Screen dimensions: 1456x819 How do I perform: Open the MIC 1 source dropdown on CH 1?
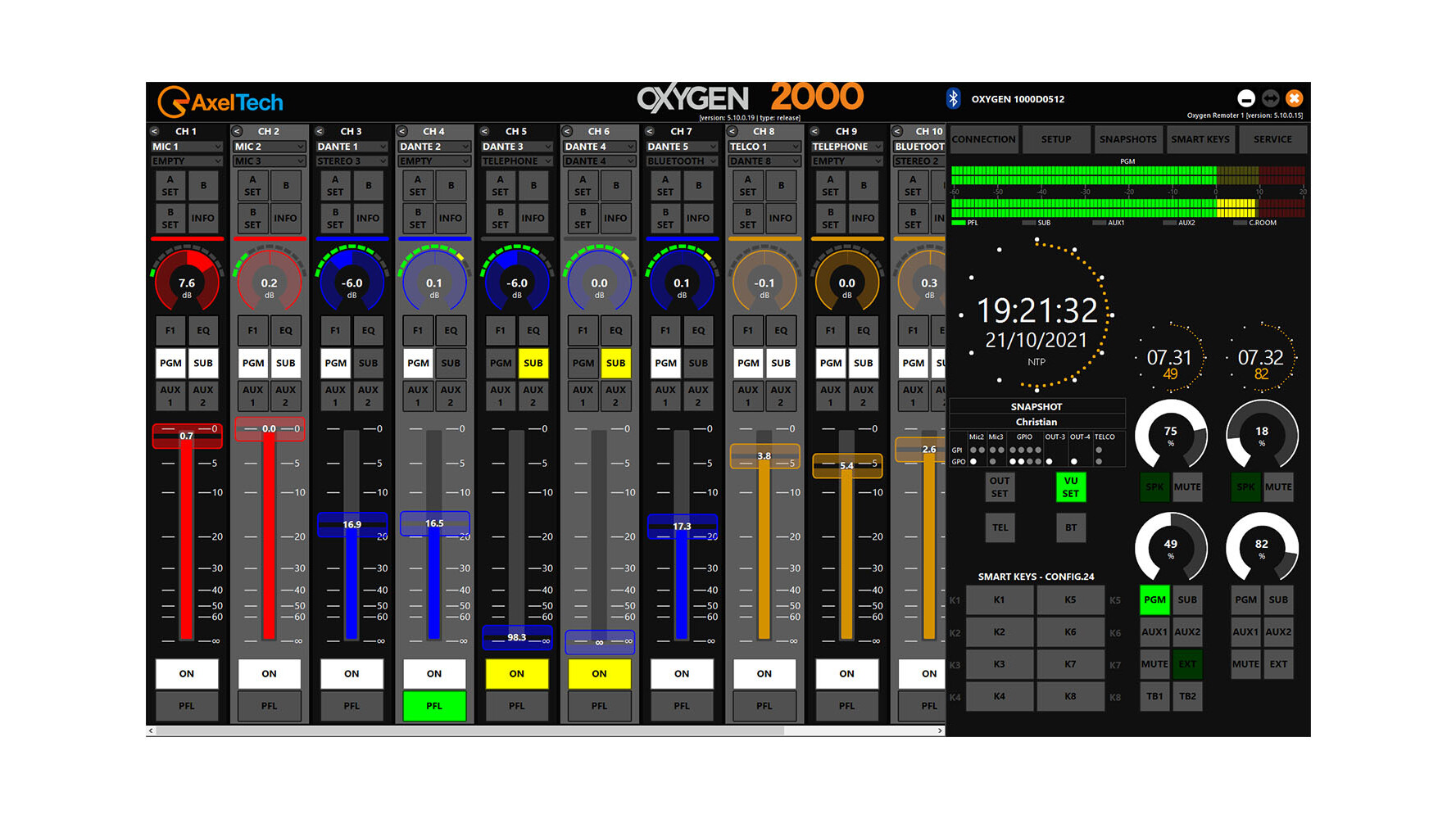tap(187, 147)
